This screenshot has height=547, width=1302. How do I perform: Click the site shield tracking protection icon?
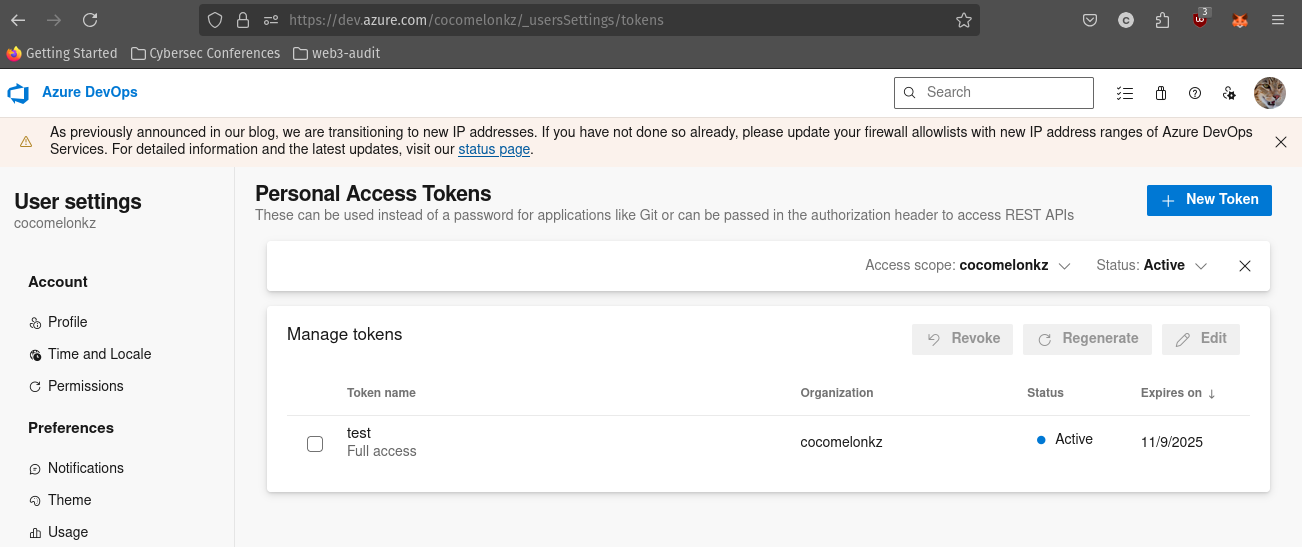(215, 20)
